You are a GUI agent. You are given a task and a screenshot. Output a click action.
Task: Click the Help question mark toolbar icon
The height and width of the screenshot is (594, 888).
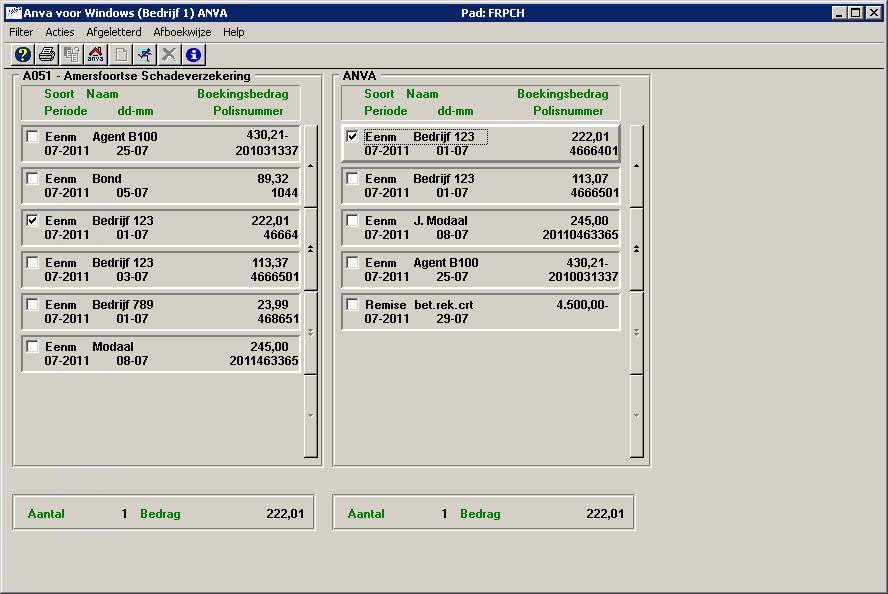pyautogui.click(x=22, y=54)
